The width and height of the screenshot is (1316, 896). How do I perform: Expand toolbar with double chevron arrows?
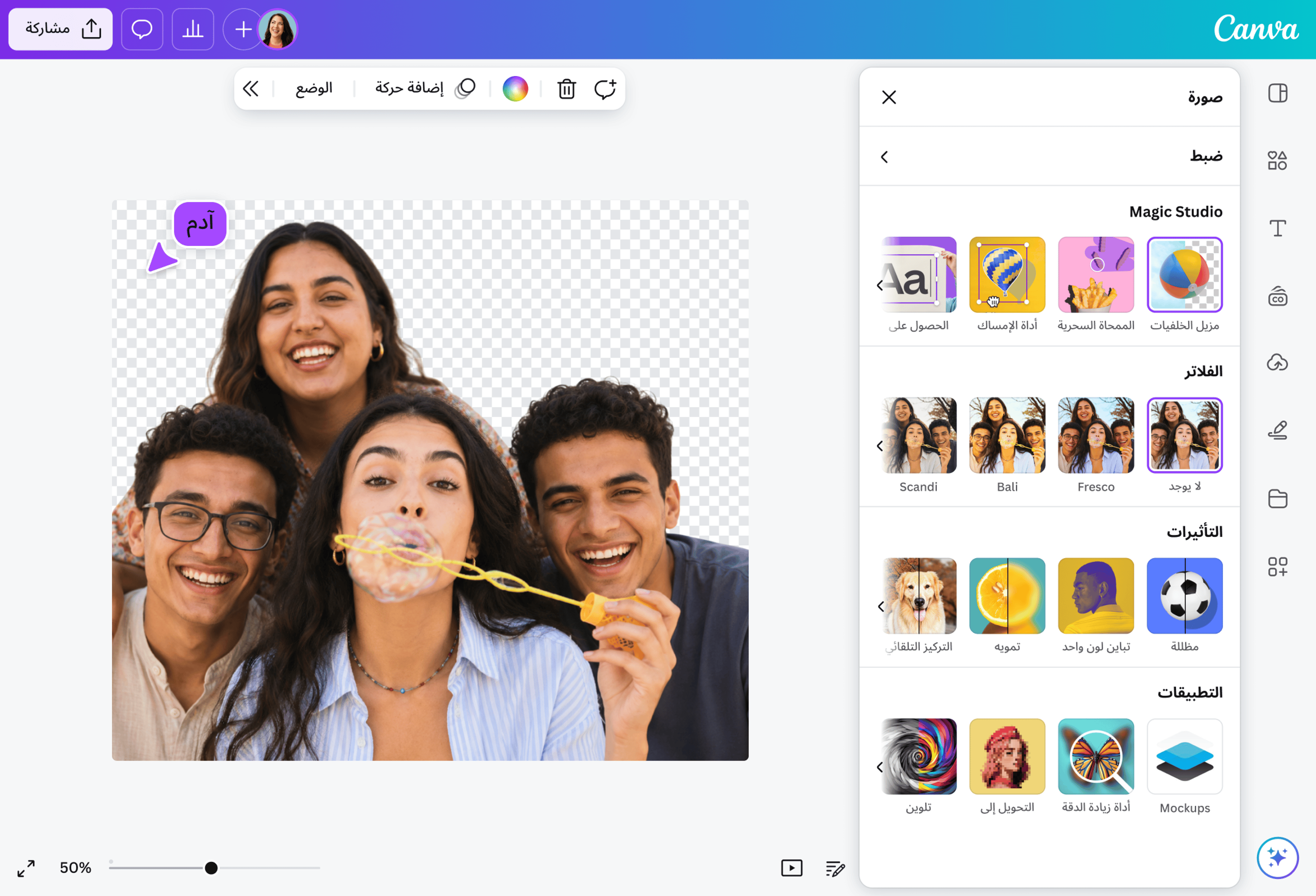point(251,88)
